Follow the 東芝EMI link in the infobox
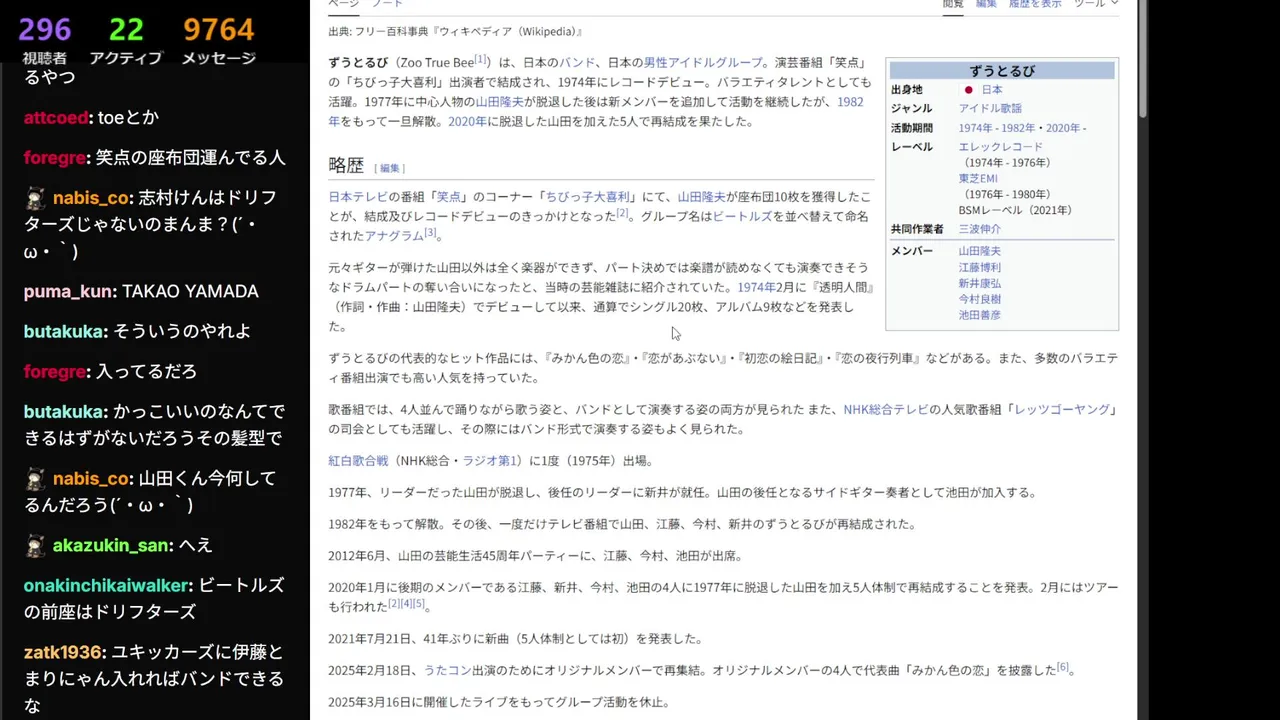The image size is (1280, 720). pyautogui.click(x=978, y=179)
